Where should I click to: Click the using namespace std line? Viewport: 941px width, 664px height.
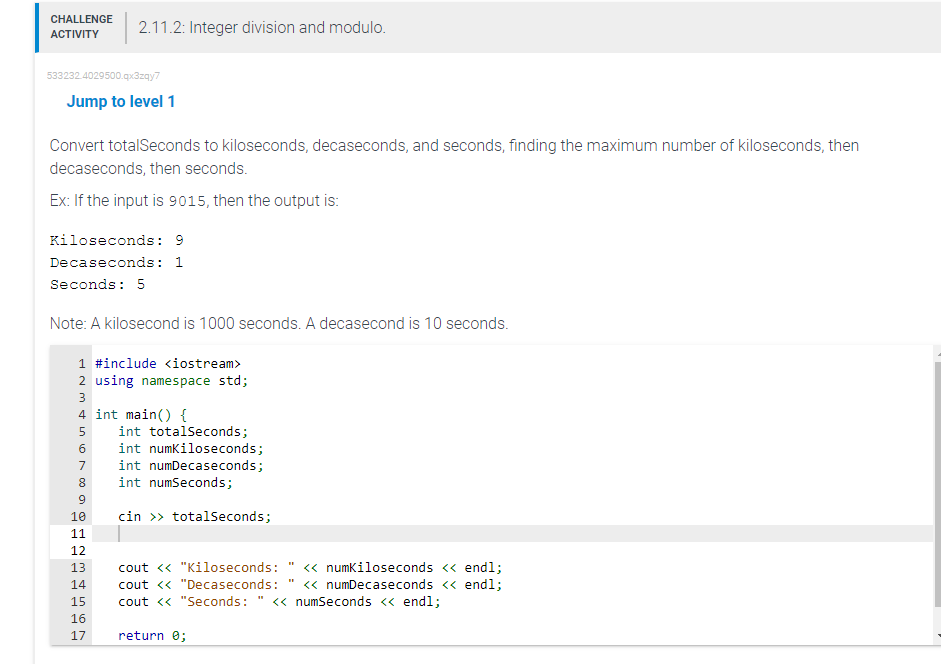tap(168, 380)
